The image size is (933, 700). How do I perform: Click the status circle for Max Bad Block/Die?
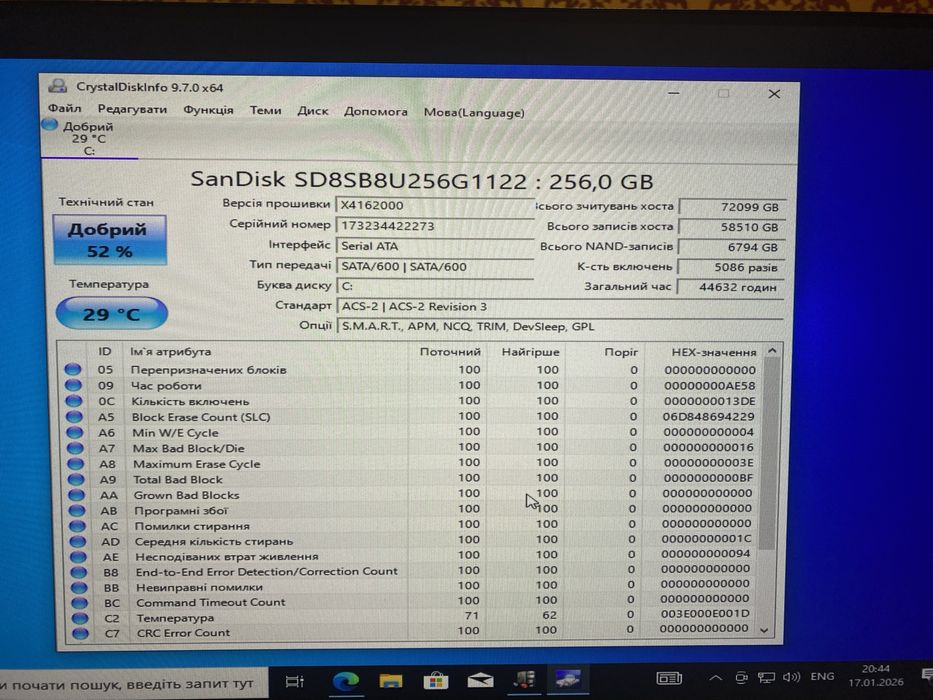pos(75,448)
